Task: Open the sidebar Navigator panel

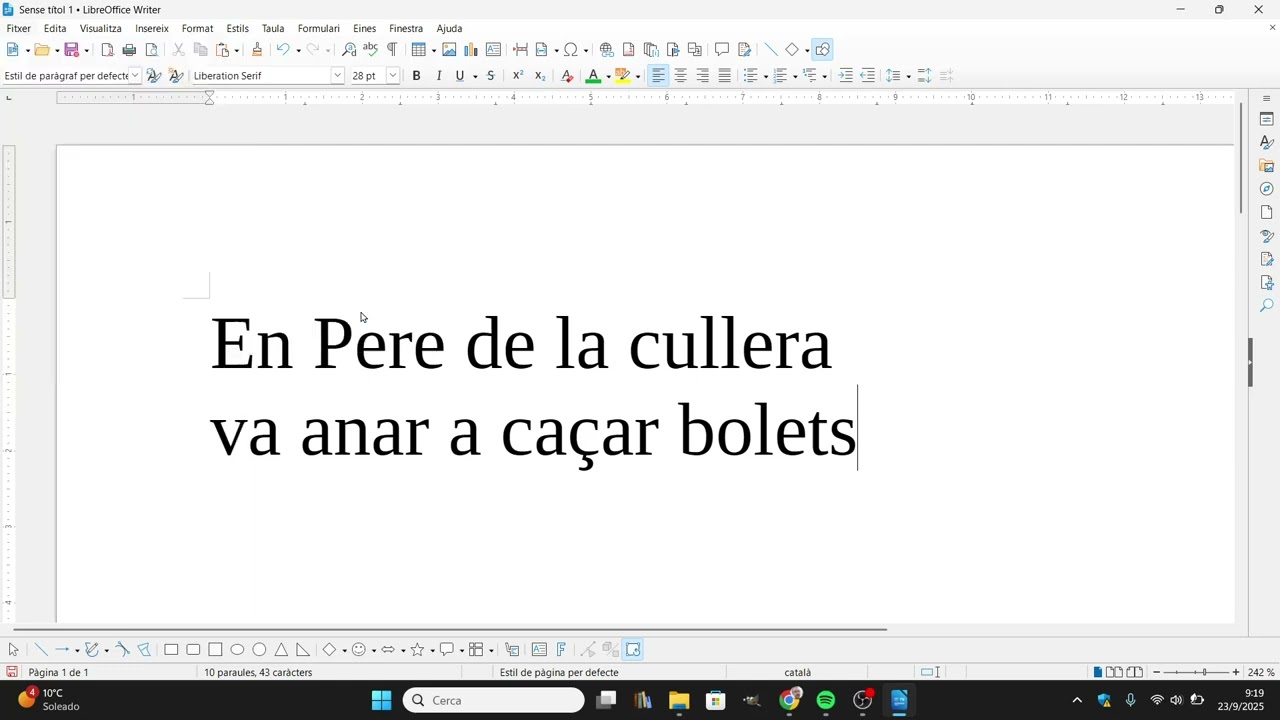Action: (1266, 189)
